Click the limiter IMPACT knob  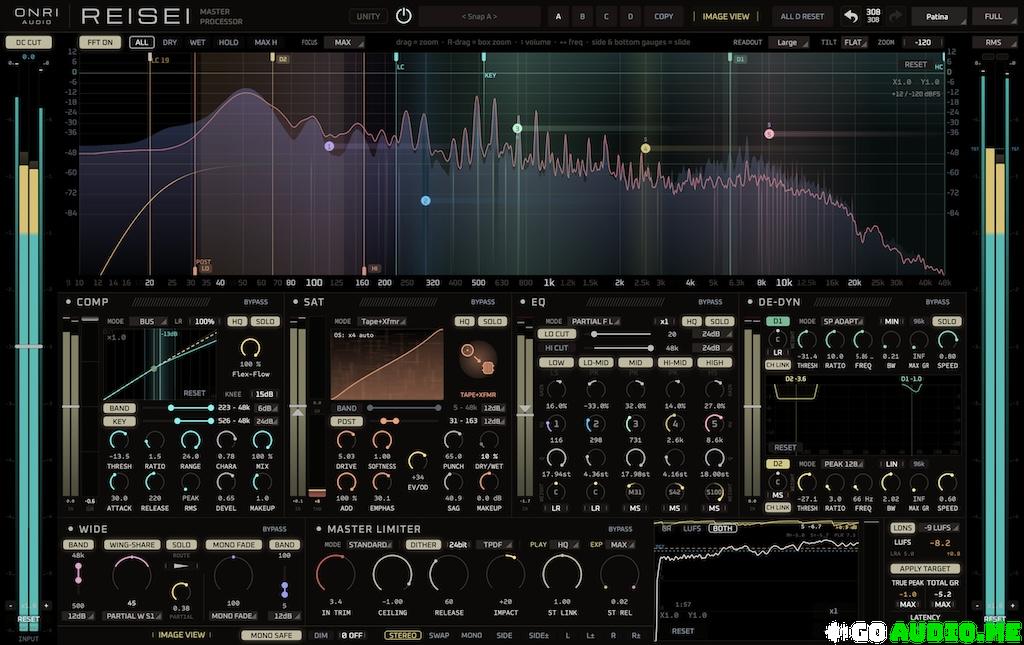point(505,575)
